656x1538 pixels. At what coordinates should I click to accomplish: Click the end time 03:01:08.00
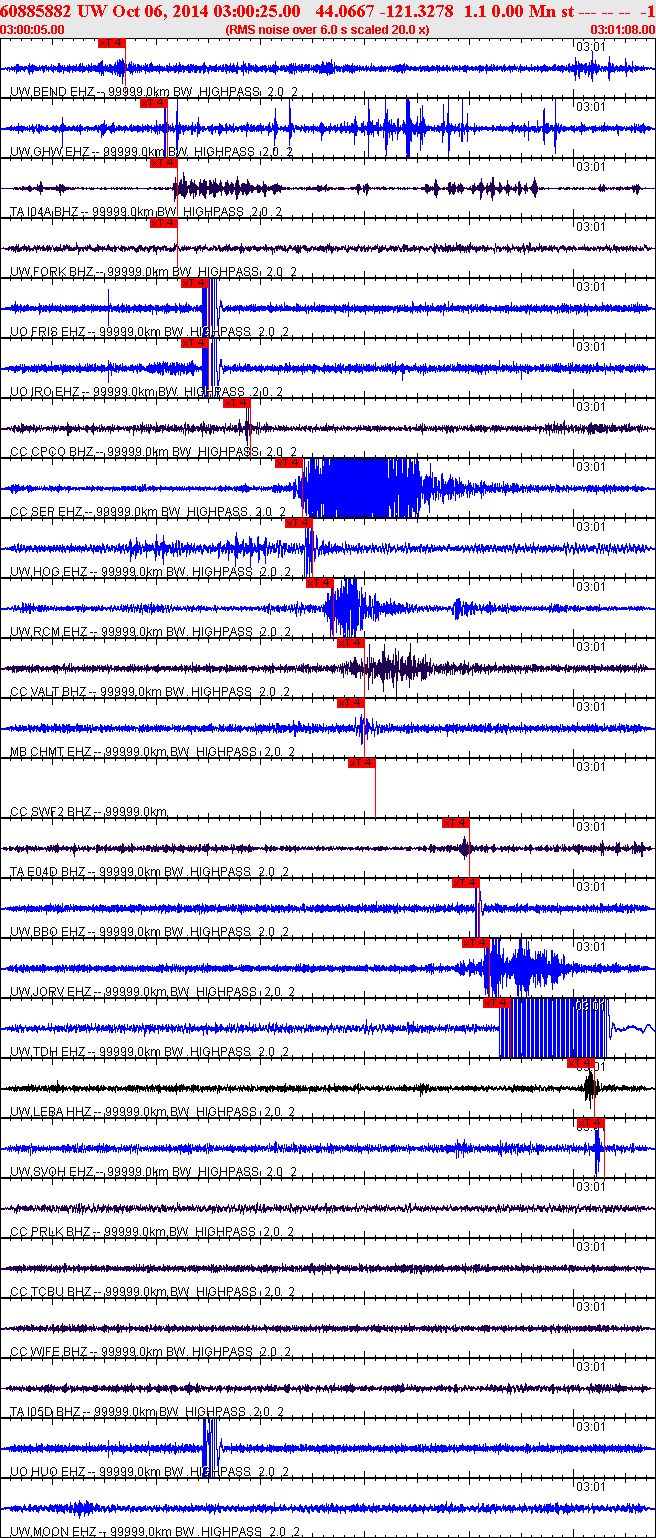point(622,29)
